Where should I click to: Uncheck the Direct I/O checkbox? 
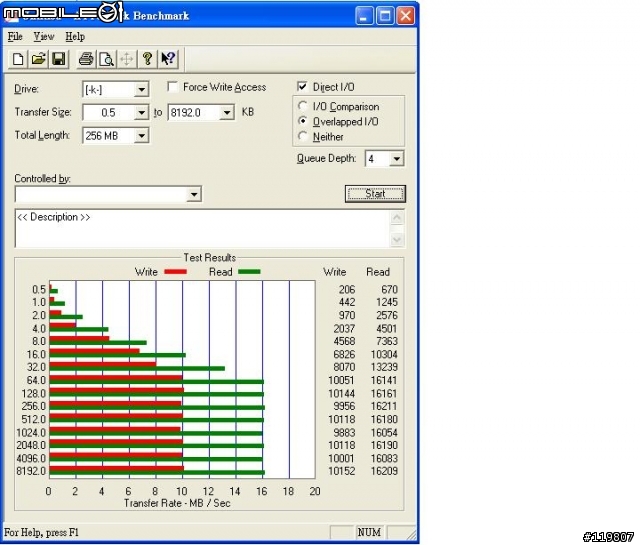[x=302, y=87]
